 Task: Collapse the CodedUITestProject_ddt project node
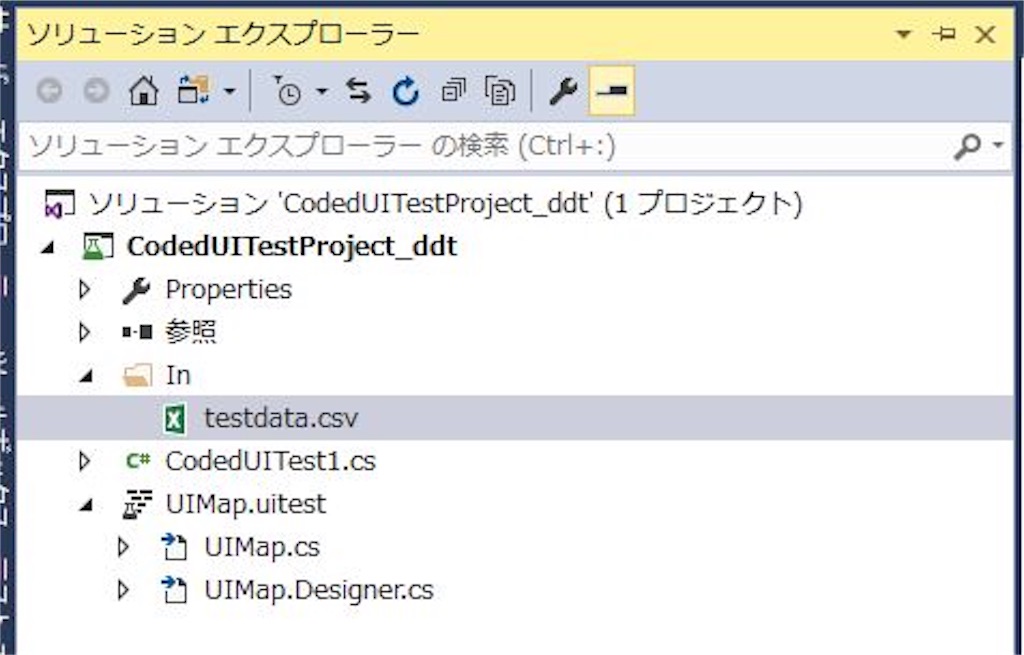click(48, 248)
